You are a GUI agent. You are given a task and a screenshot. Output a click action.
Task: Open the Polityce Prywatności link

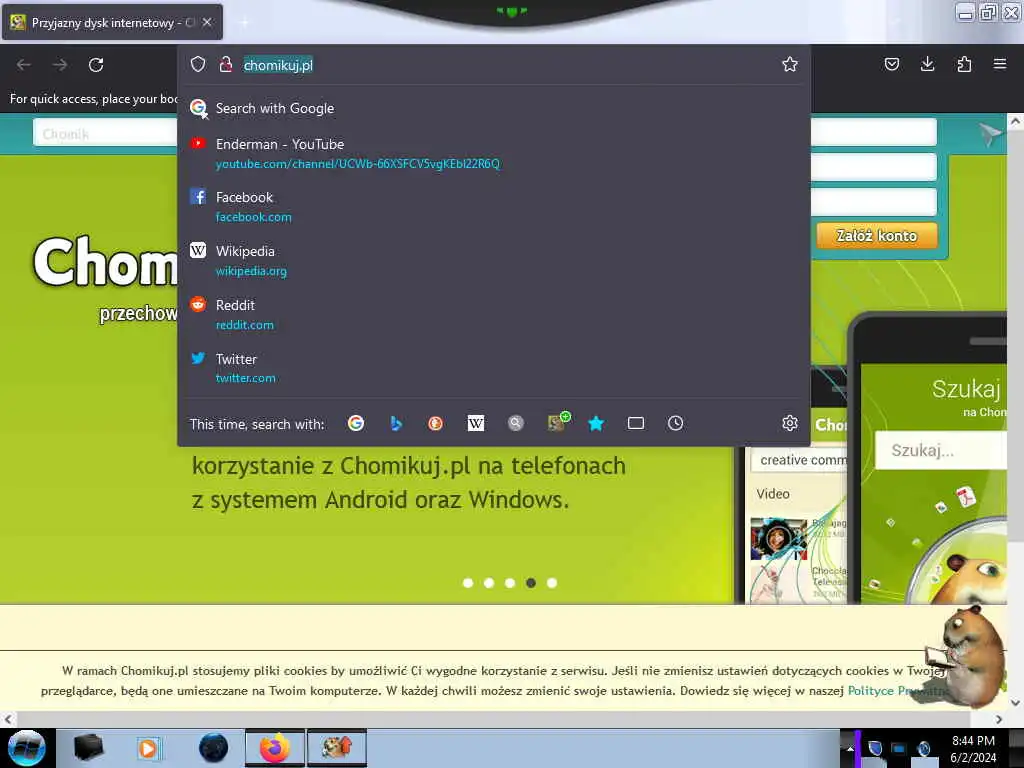pyautogui.click(x=898, y=690)
